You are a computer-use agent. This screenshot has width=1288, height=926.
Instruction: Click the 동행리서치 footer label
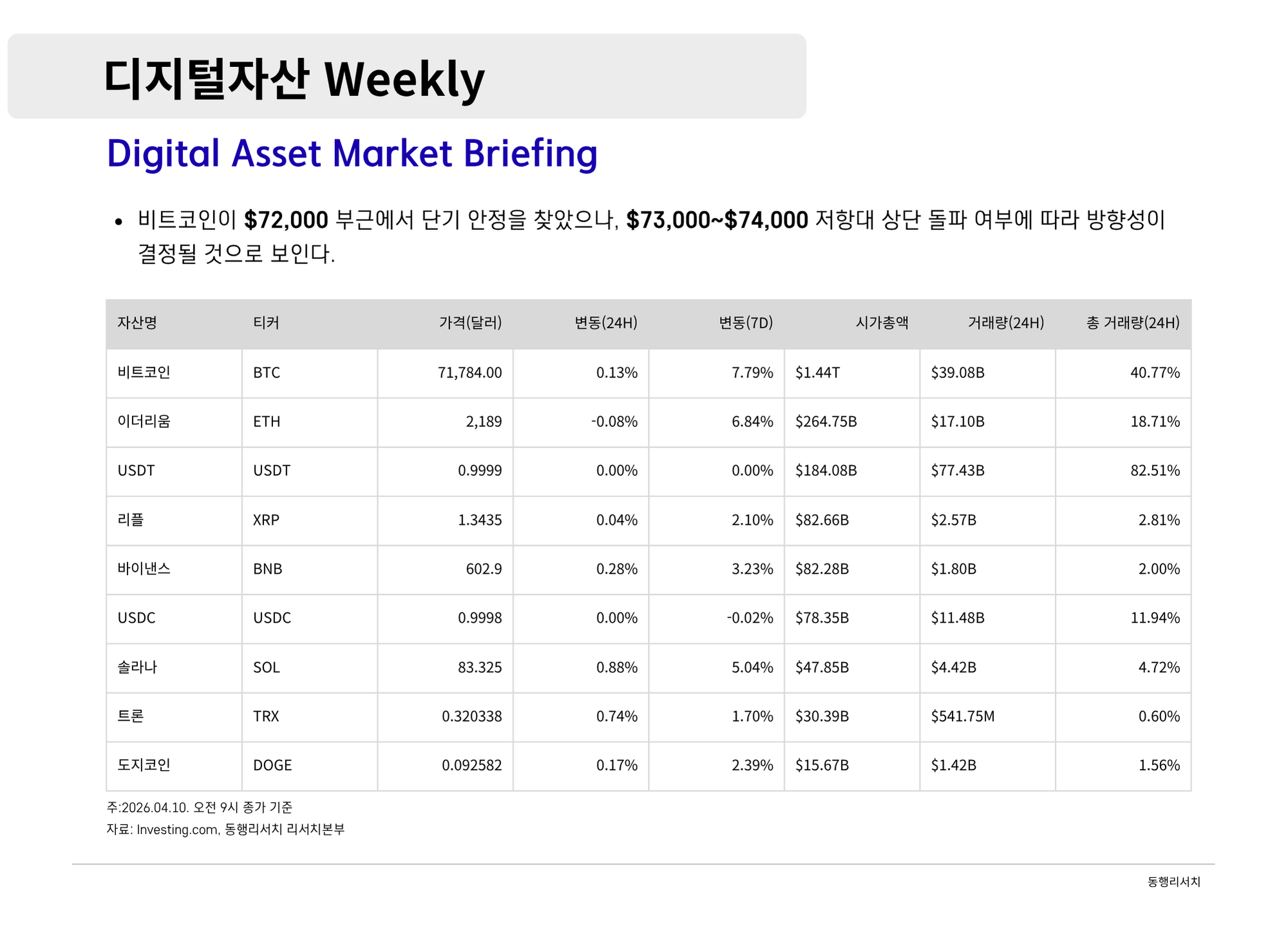coord(1173,882)
